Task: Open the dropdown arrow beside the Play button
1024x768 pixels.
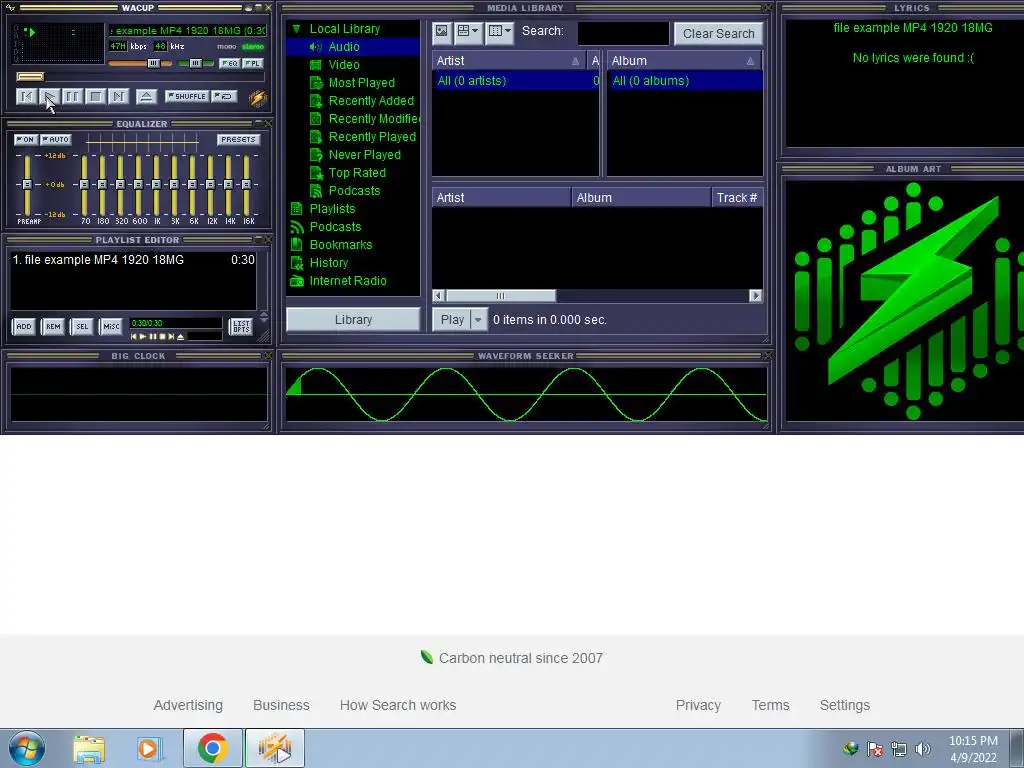Action: pos(478,320)
